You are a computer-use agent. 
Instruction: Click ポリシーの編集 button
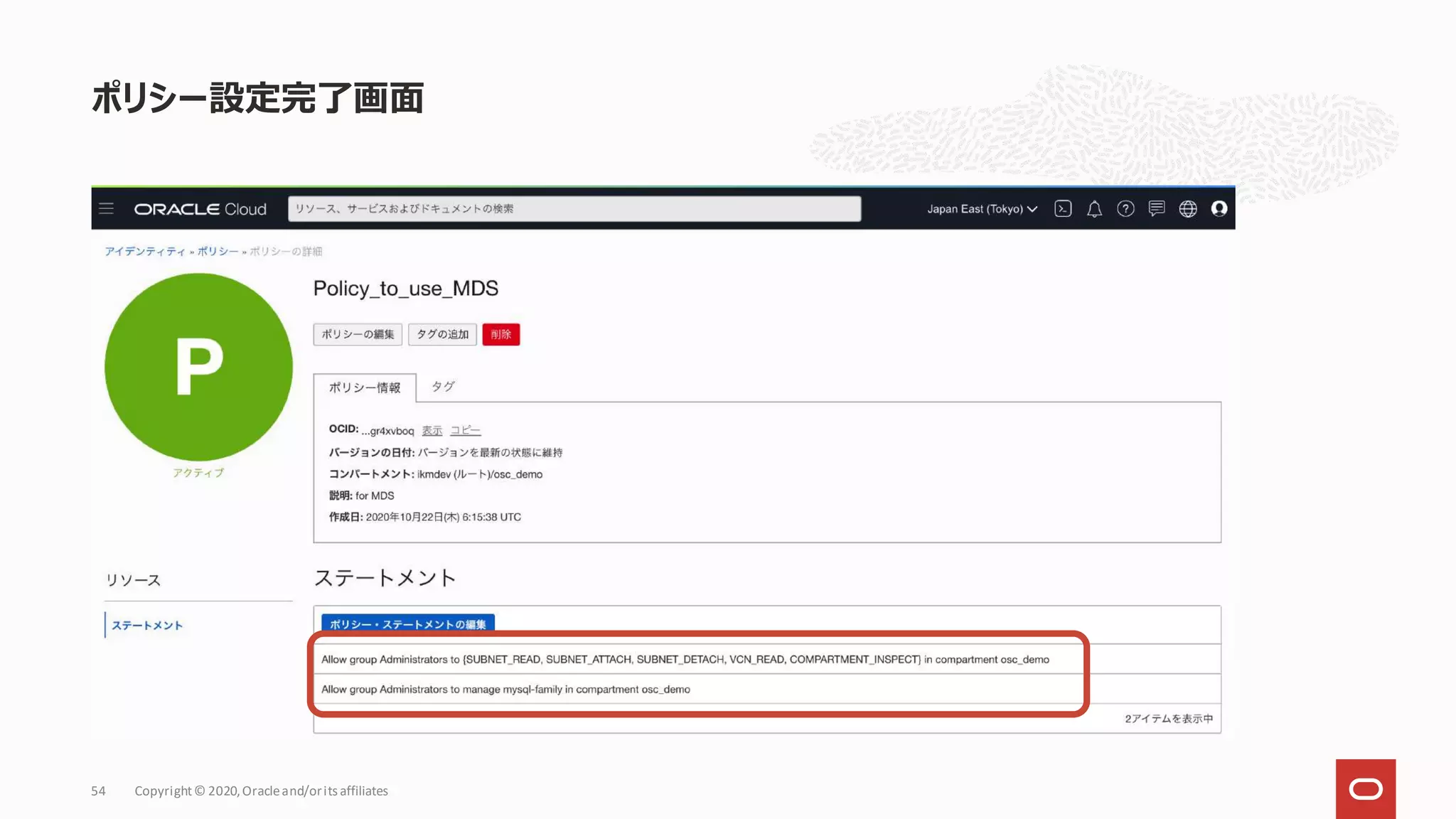pyautogui.click(x=358, y=334)
